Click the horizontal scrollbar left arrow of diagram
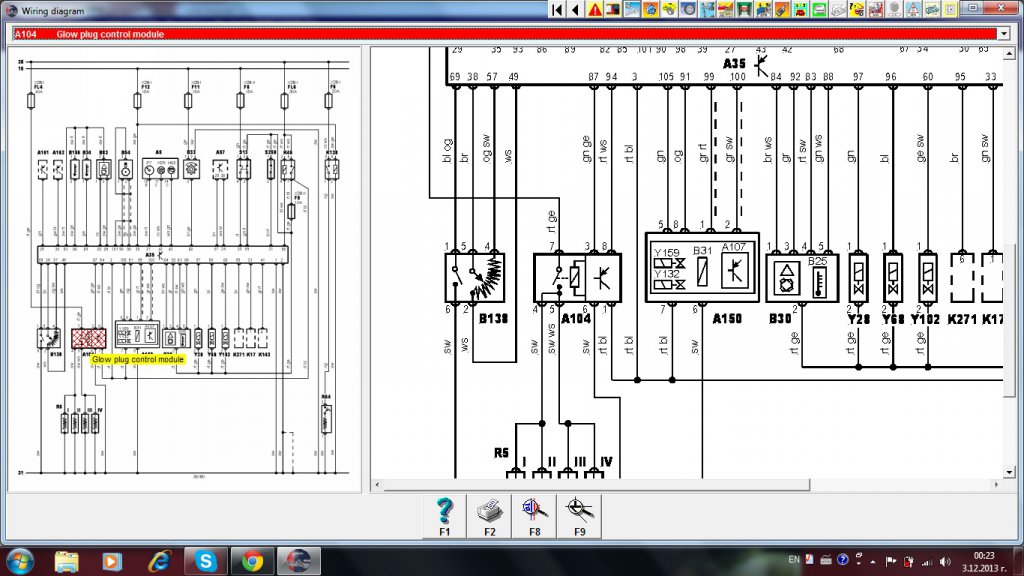The height and width of the screenshot is (576, 1024). coord(378,485)
